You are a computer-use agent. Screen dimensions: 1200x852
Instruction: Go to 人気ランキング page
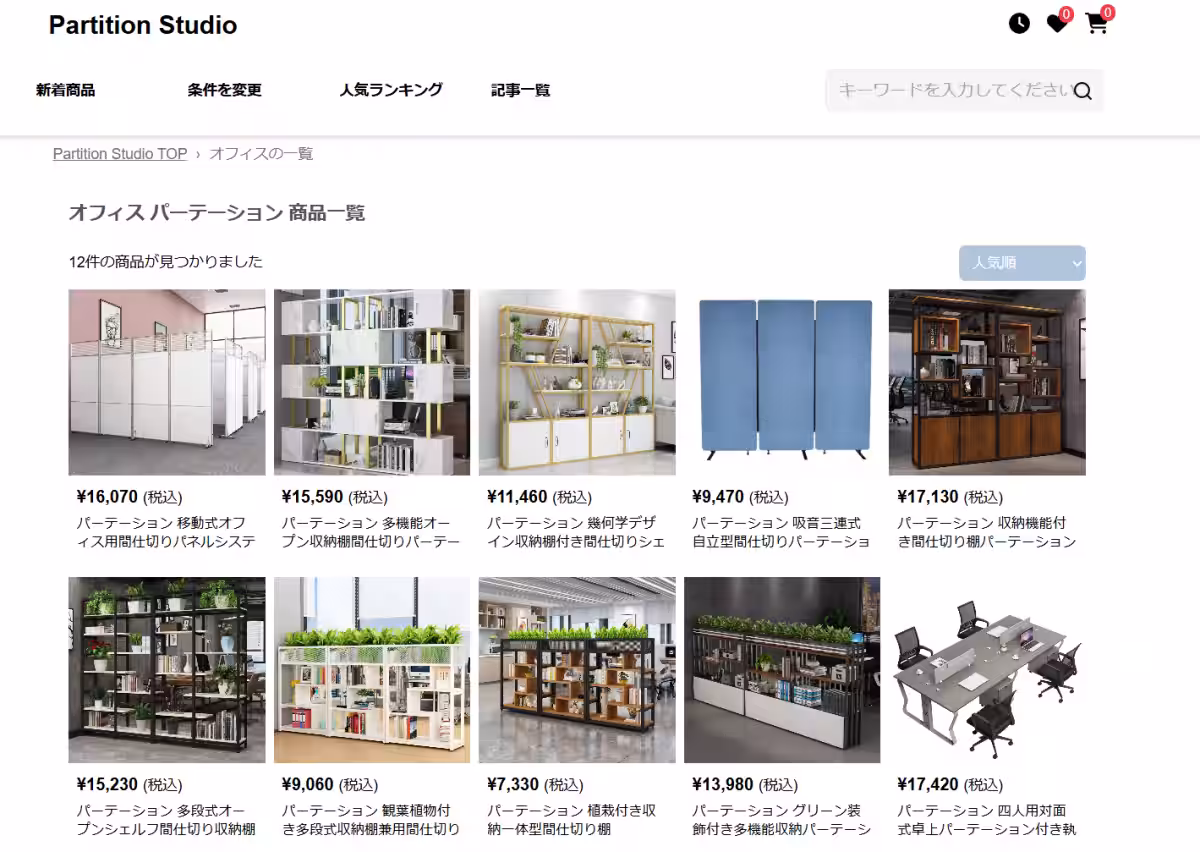[x=390, y=90]
